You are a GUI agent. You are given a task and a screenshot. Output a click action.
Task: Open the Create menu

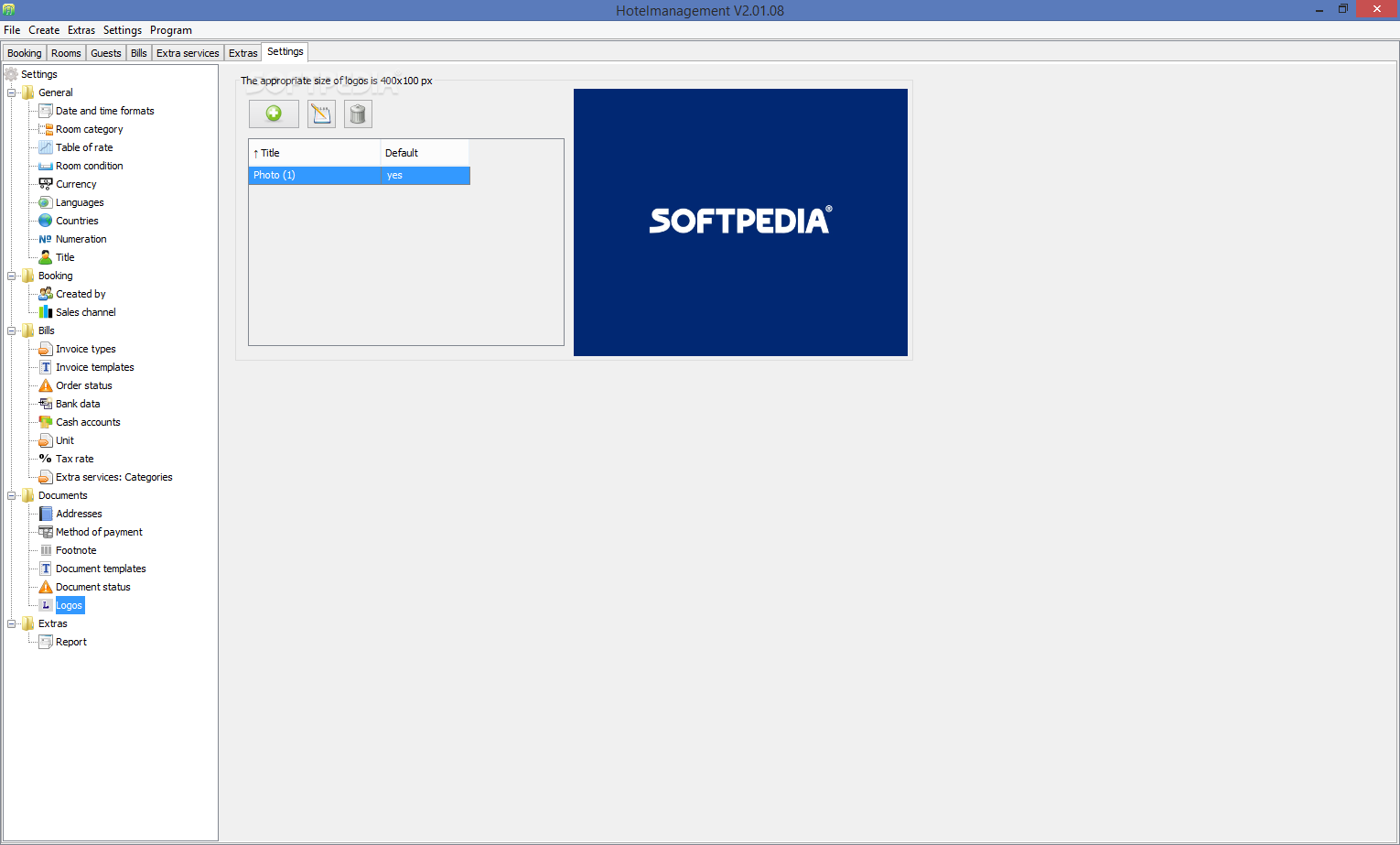pyautogui.click(x=44, y=30)
